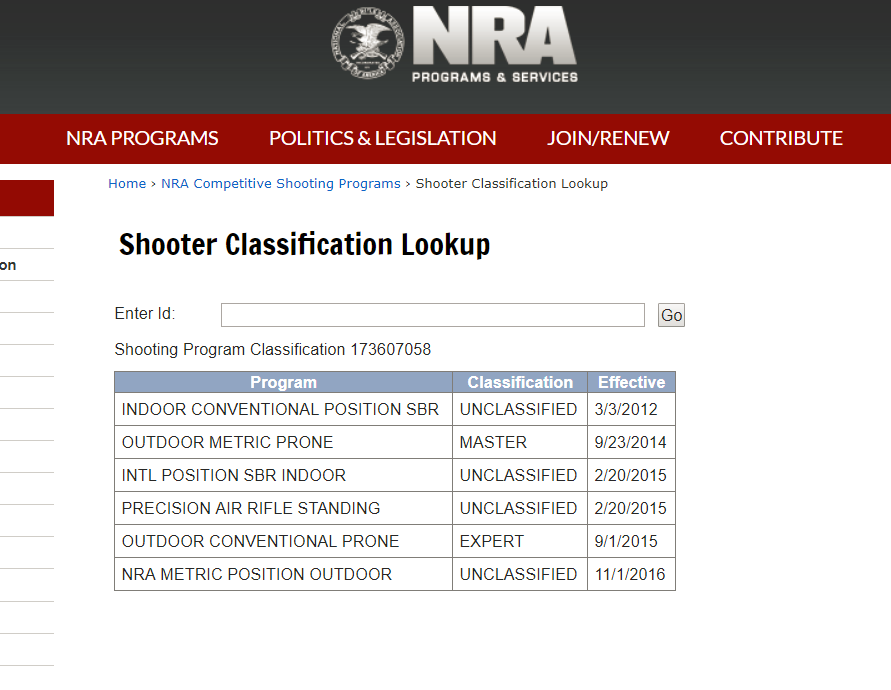
Task: Click the NRA Programs & Services wordmark
Action: 494,46
